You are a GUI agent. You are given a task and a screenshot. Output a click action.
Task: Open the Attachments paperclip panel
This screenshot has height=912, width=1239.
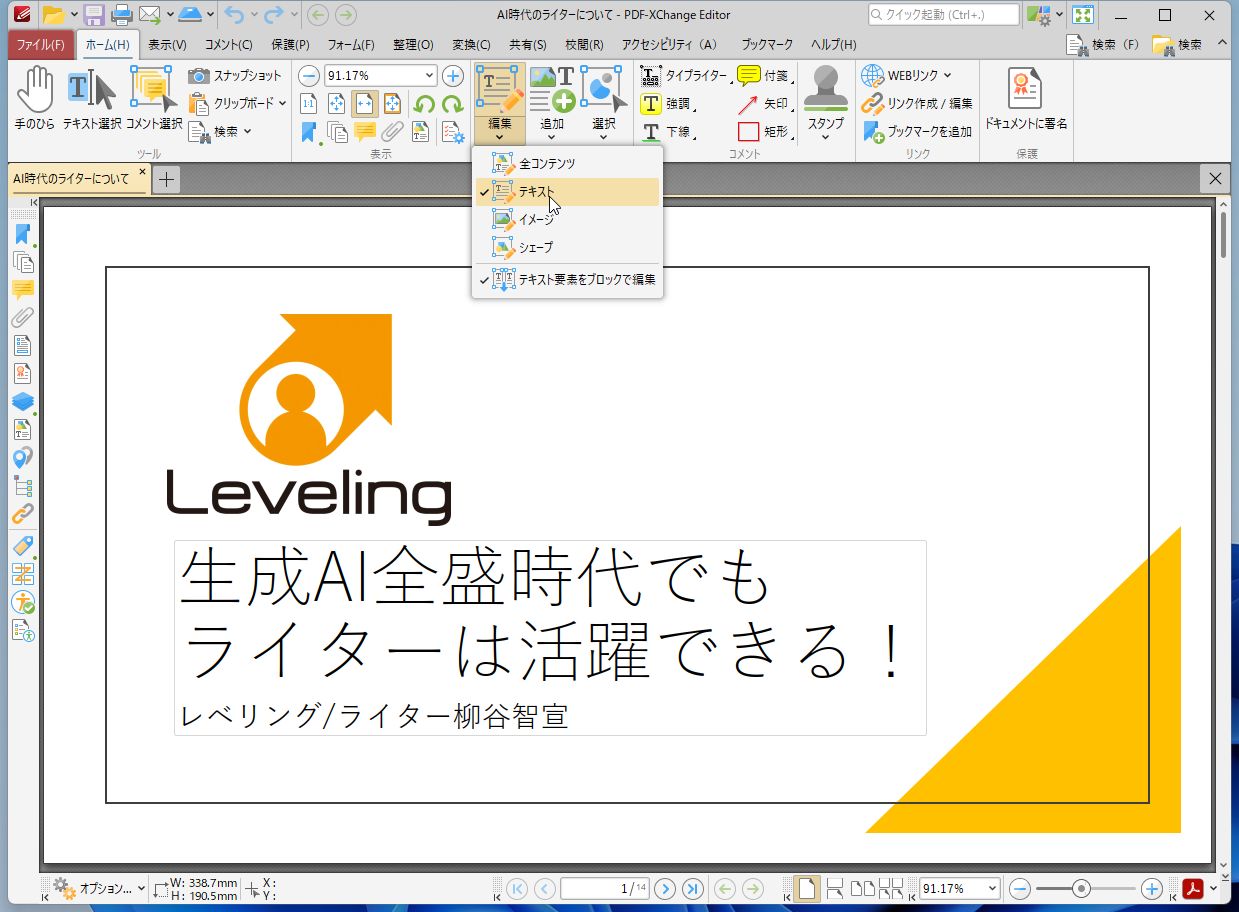pyautogui.click(x=24, y=319)
